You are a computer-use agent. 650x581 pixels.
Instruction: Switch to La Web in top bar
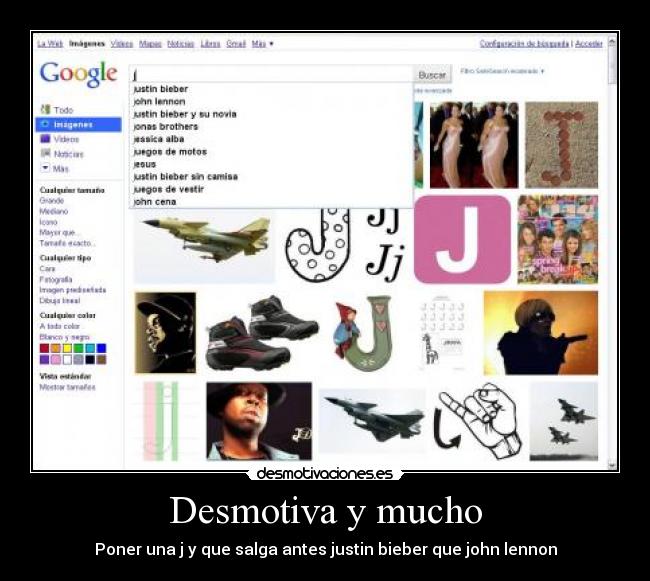click(x=50, y=44)
